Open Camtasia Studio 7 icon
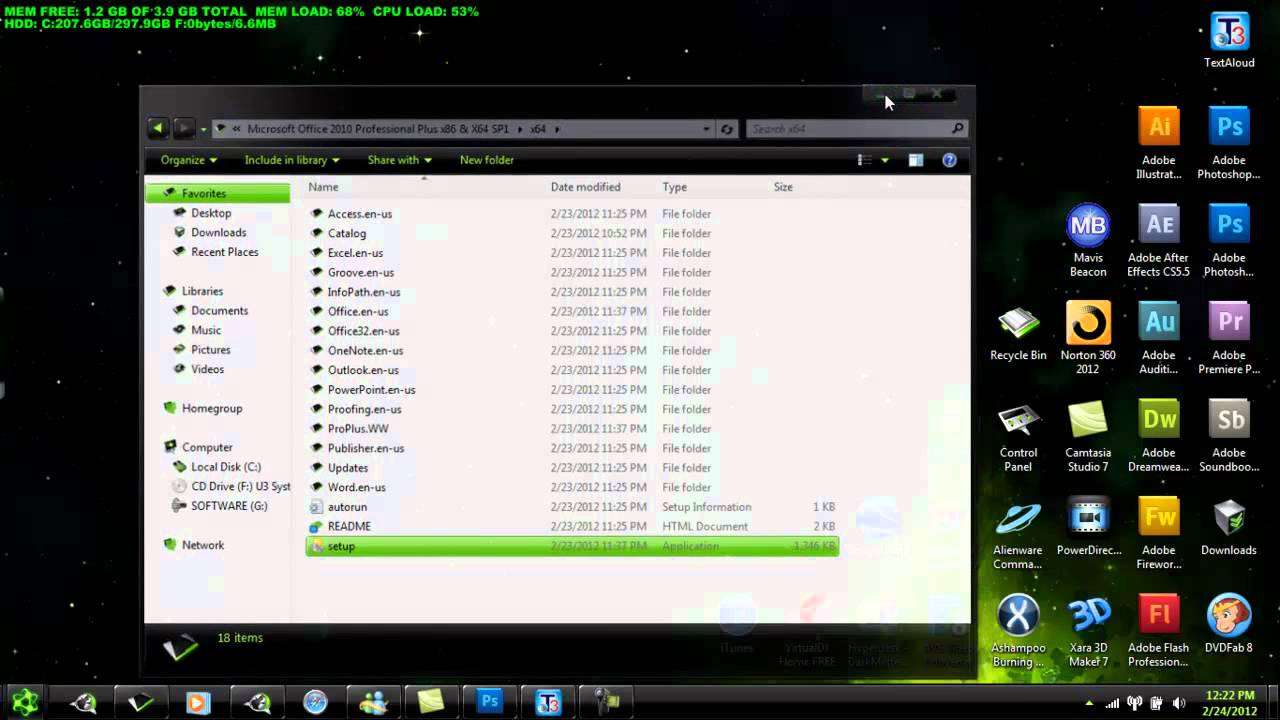Screen dimensions: 1280x720 click(x=1088, y=436)
